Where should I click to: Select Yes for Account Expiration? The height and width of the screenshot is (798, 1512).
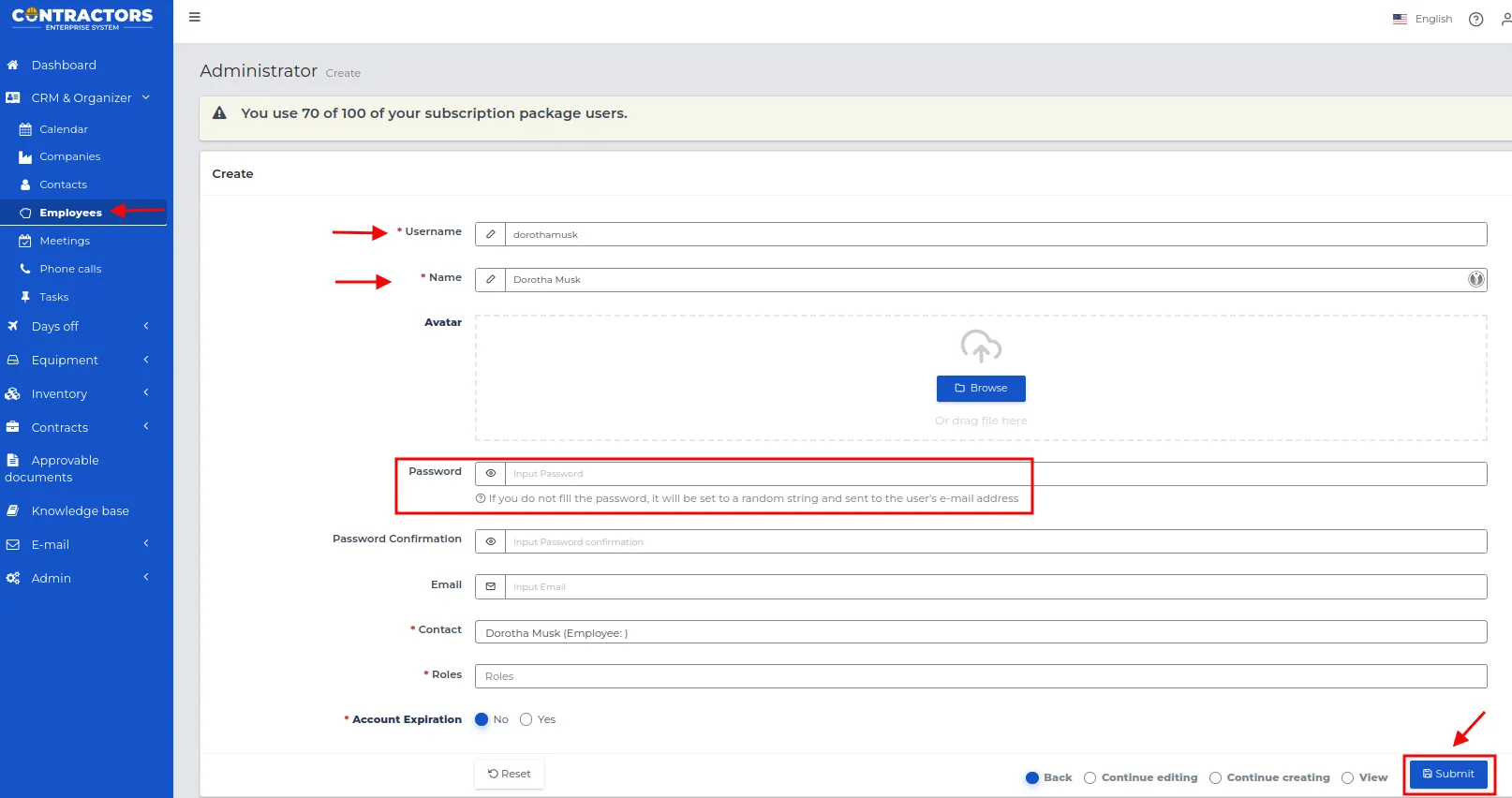526,719
